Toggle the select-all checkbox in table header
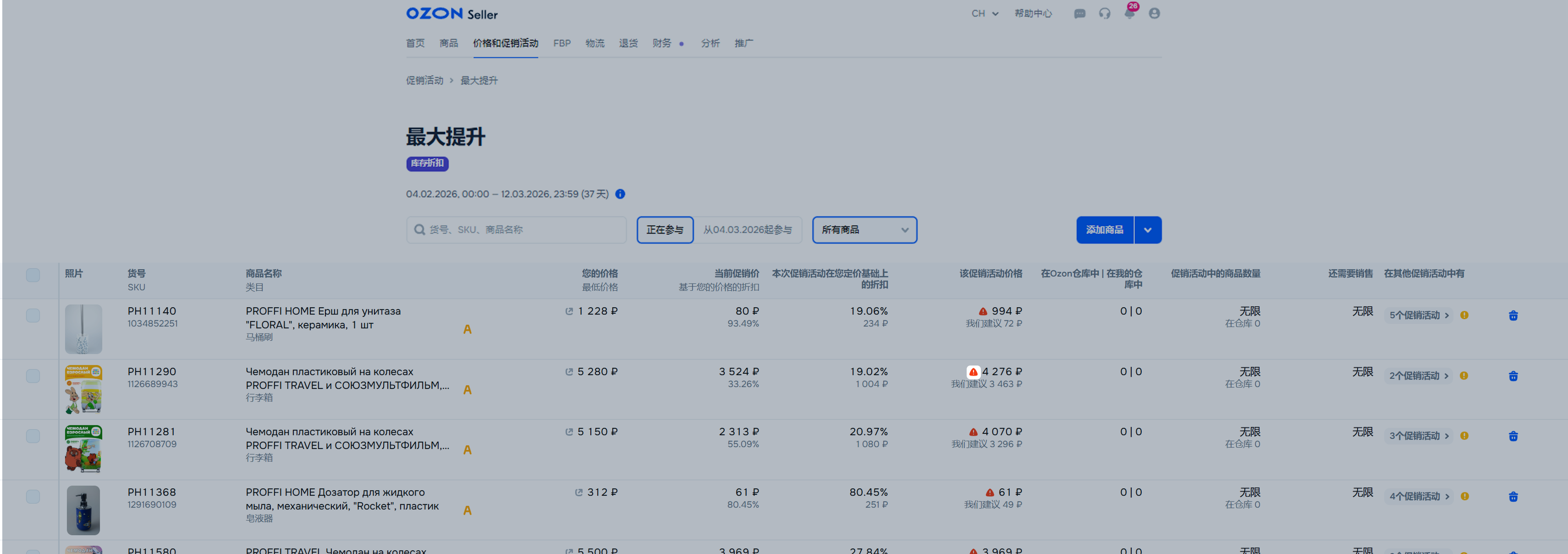Screen dimensions: 1568x554 pyautogui.click(x=33, y=275)
